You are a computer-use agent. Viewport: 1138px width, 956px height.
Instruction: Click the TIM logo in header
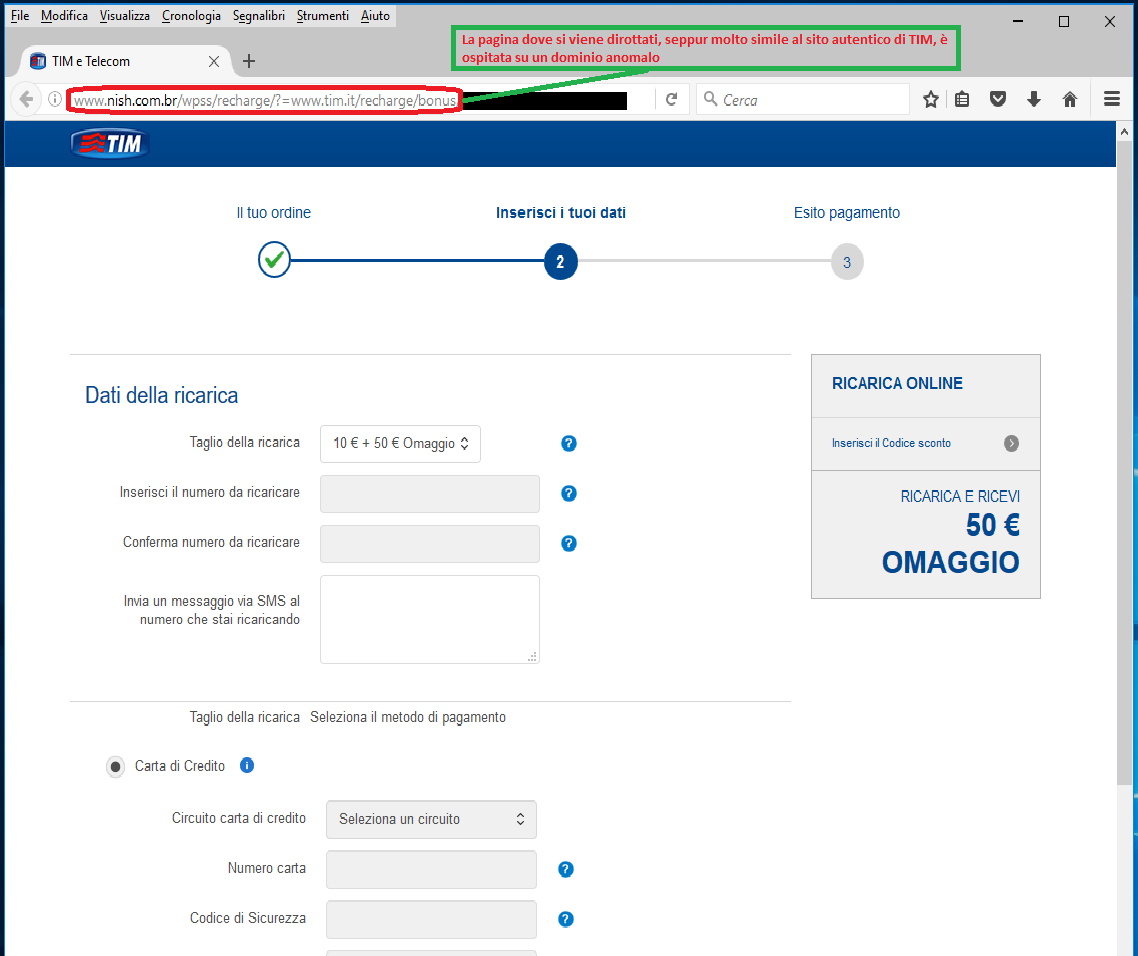click(x=110, y=144)
